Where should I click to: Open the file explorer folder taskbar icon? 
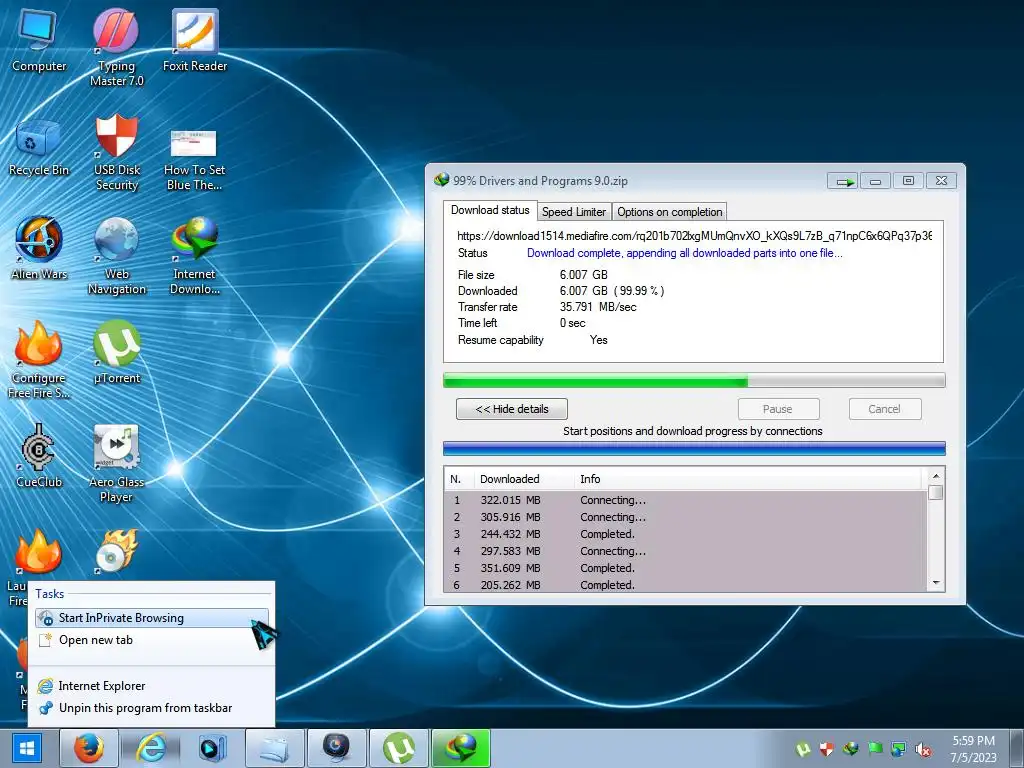tap(274, 748)
